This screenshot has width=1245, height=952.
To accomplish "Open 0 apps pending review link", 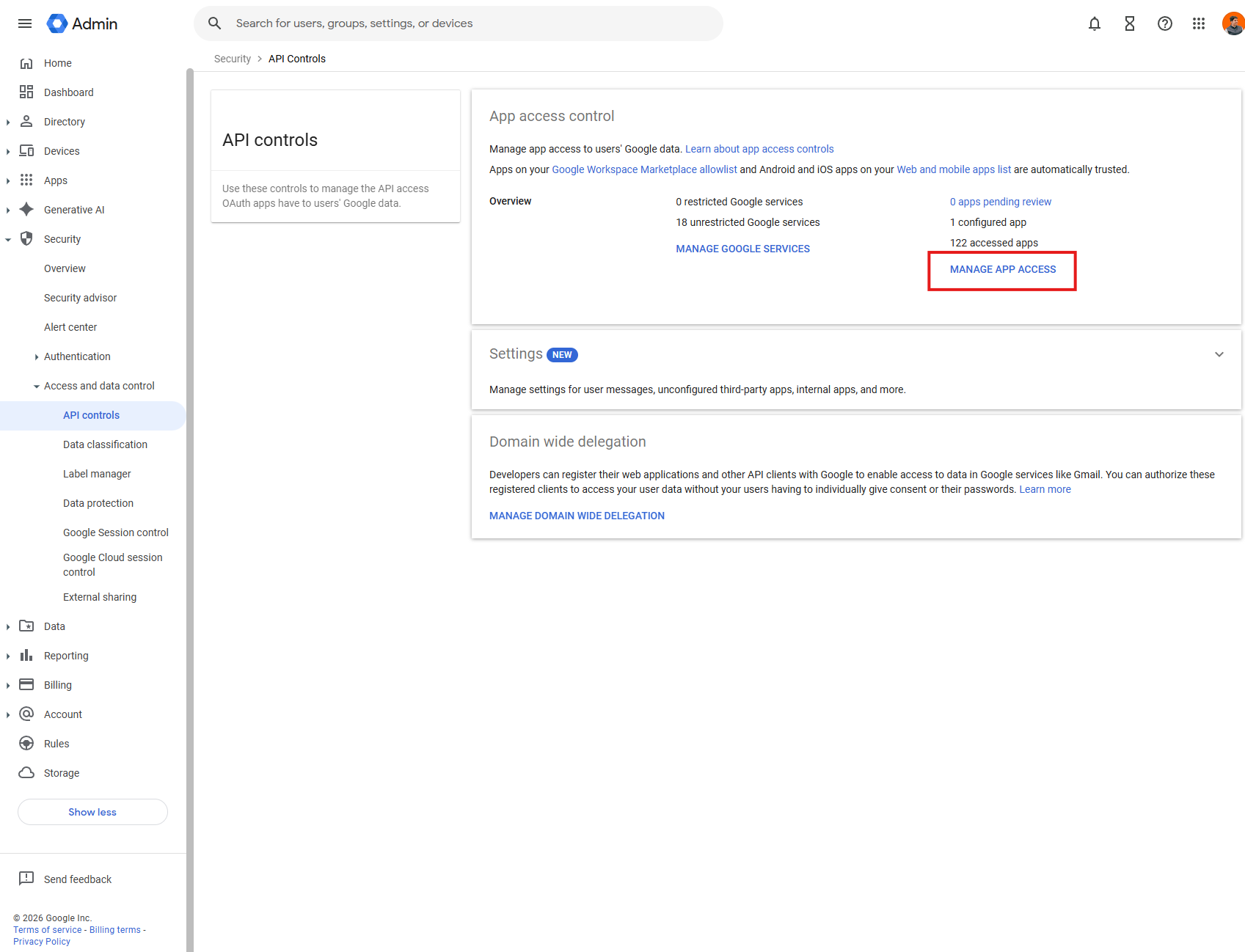I will coord(1001,202).
